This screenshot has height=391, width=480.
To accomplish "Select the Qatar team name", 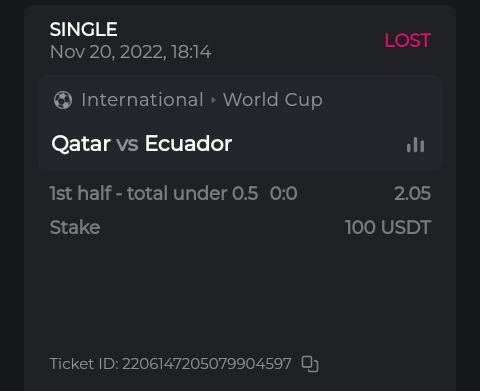I will pyautogui.click(x=81, y=144).
